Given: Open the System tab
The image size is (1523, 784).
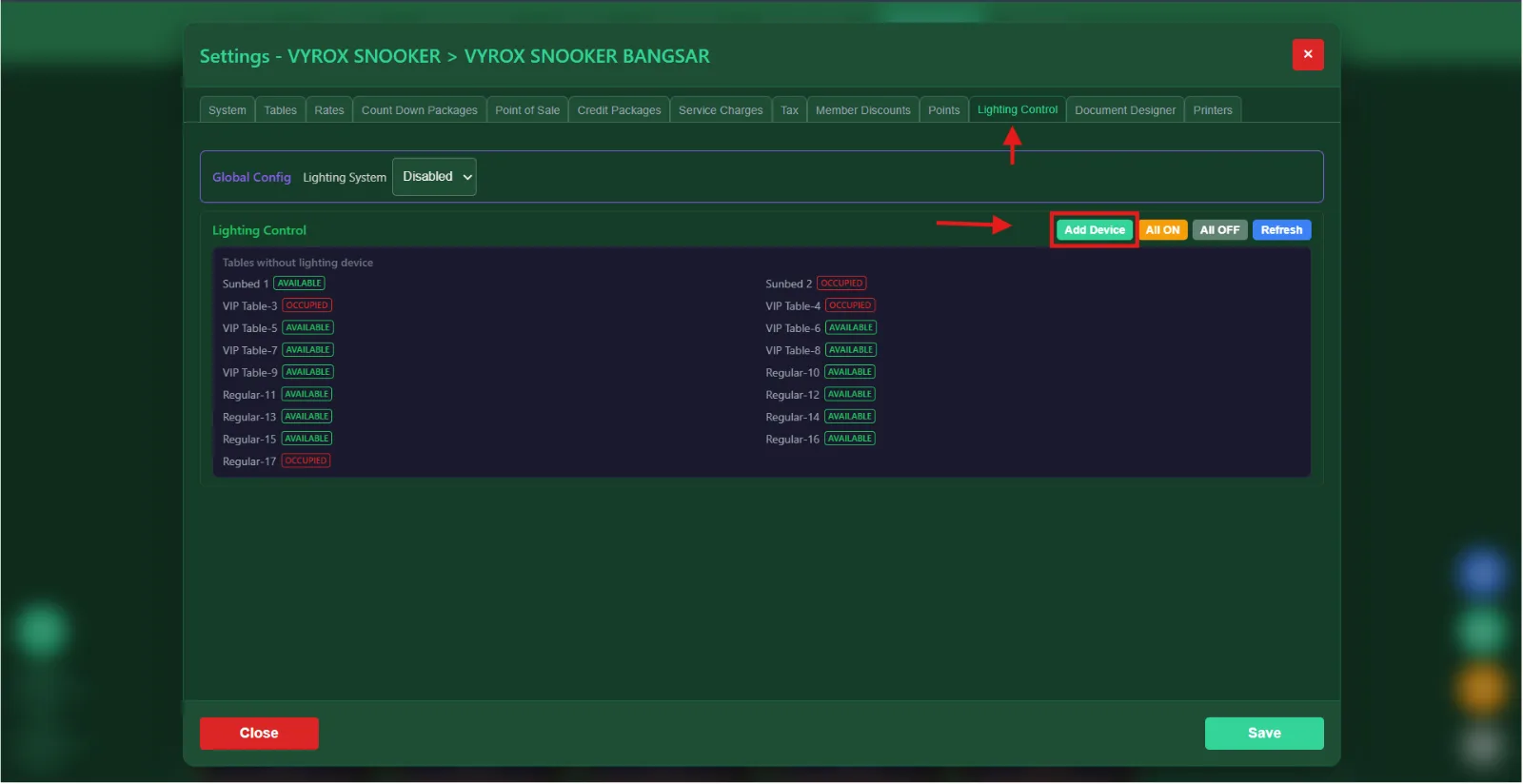Looking at the screenshot, I should coord(227,110).
